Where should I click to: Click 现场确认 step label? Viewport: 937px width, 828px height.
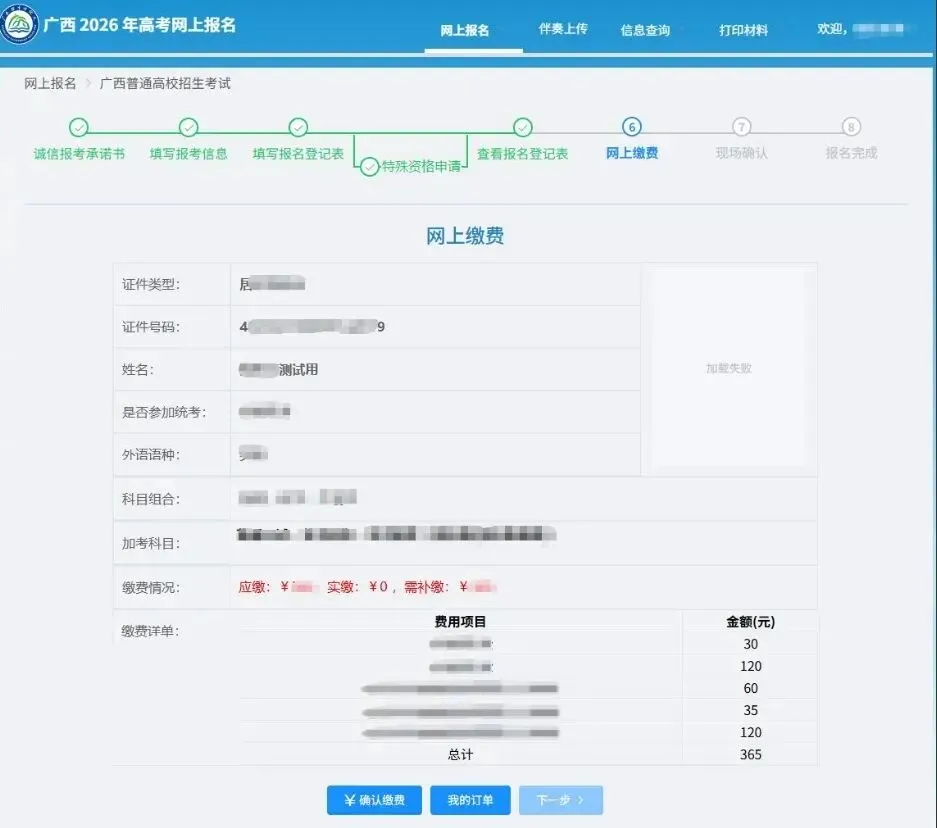(x=742, y=153)
